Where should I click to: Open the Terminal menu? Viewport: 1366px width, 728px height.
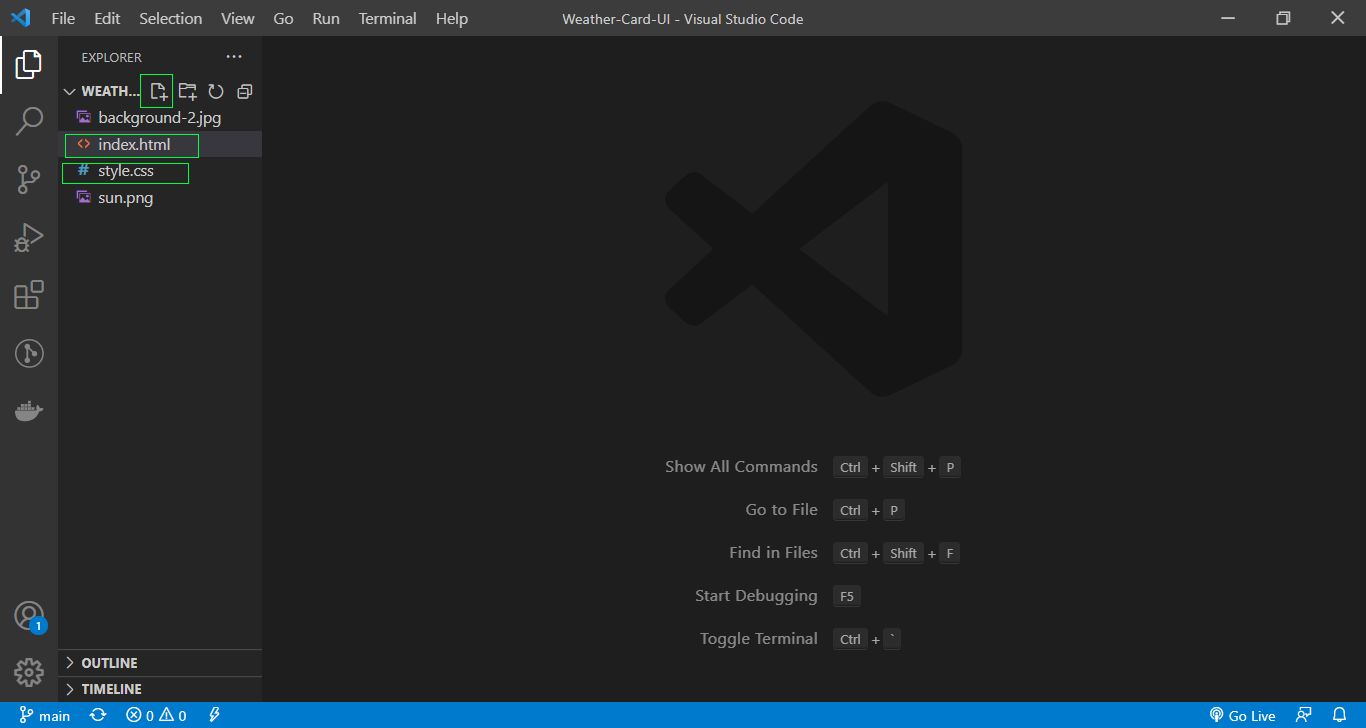coord(388,18)
